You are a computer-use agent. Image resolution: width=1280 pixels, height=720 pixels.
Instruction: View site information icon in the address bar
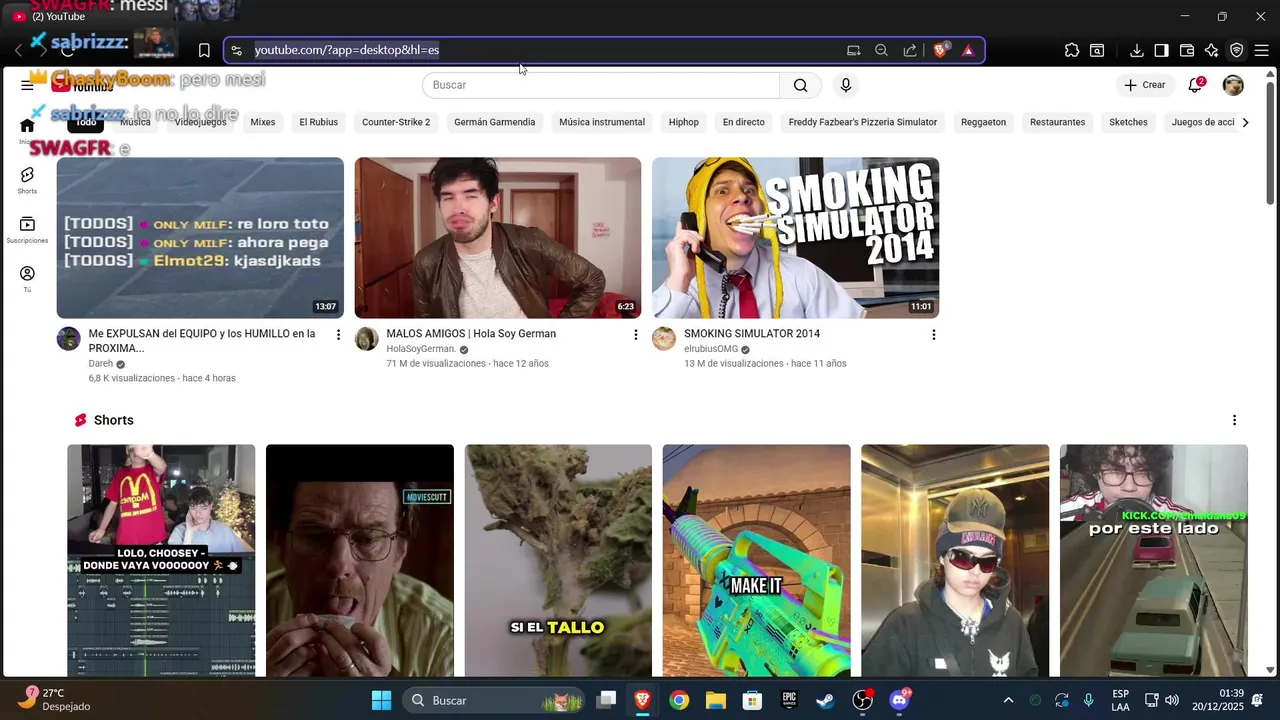(x=236, y=50)
